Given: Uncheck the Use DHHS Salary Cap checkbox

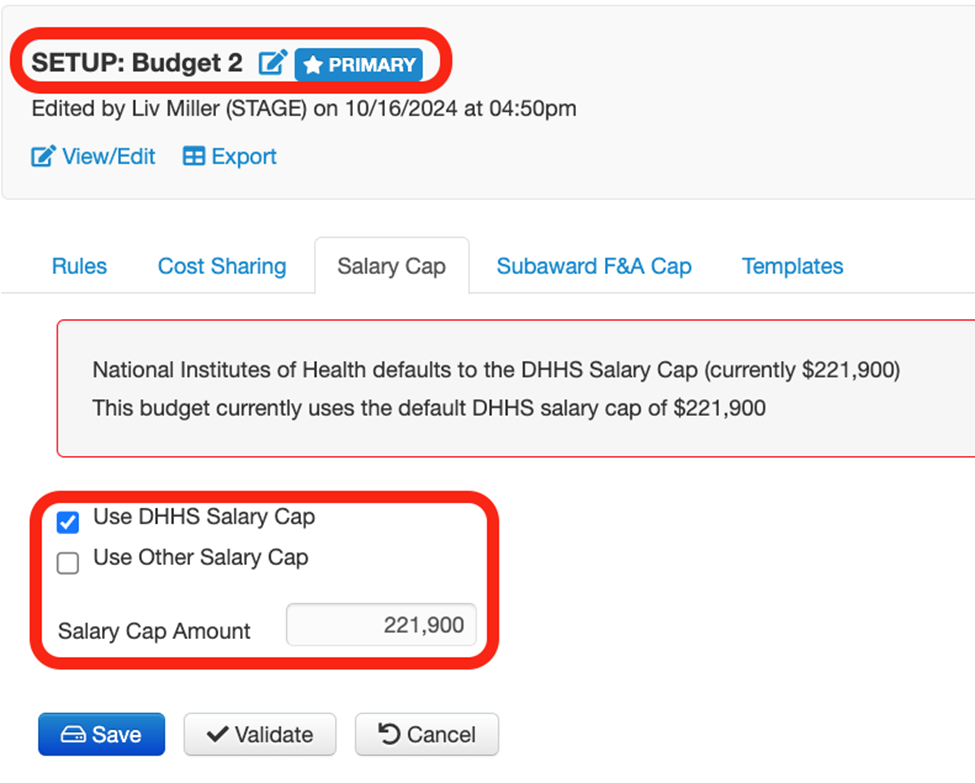Looking at the screenshot, I should (68, 522).
